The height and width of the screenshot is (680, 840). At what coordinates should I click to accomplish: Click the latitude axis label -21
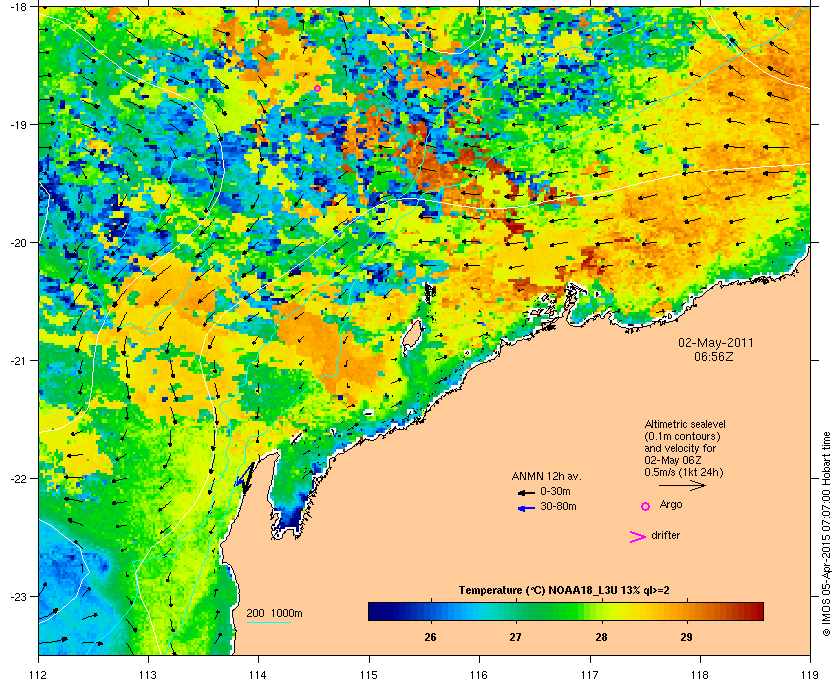pyautogui.click(x=18, y=361)
